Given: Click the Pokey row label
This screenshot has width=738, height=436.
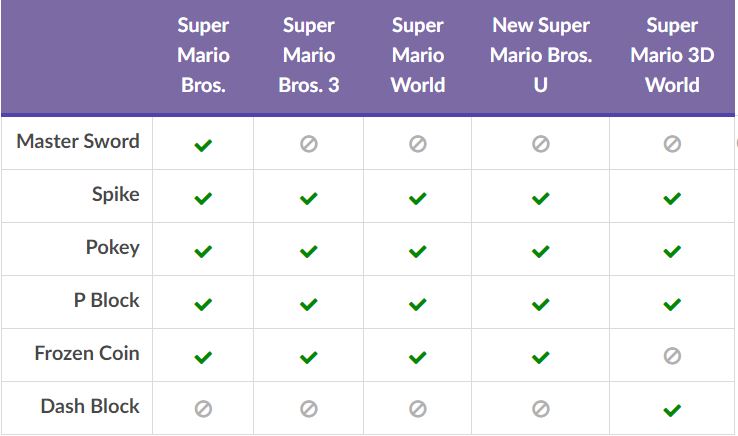Looking at the screenshot, I should coord(112,248).
